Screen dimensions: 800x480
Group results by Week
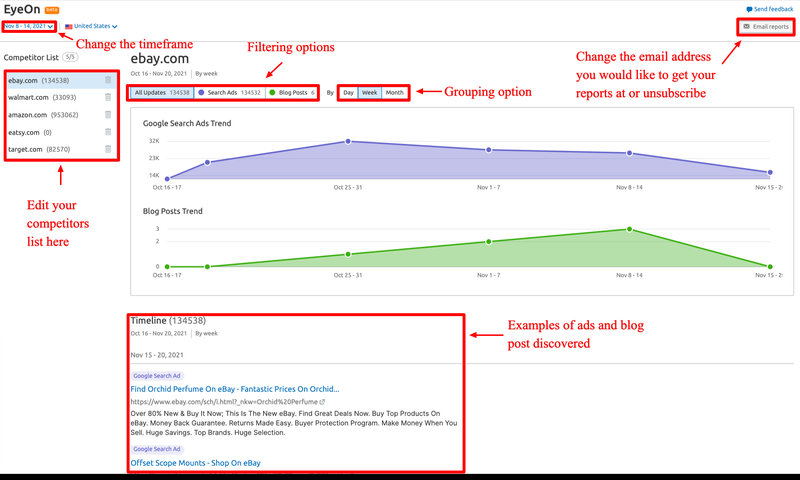pos(369,92)
